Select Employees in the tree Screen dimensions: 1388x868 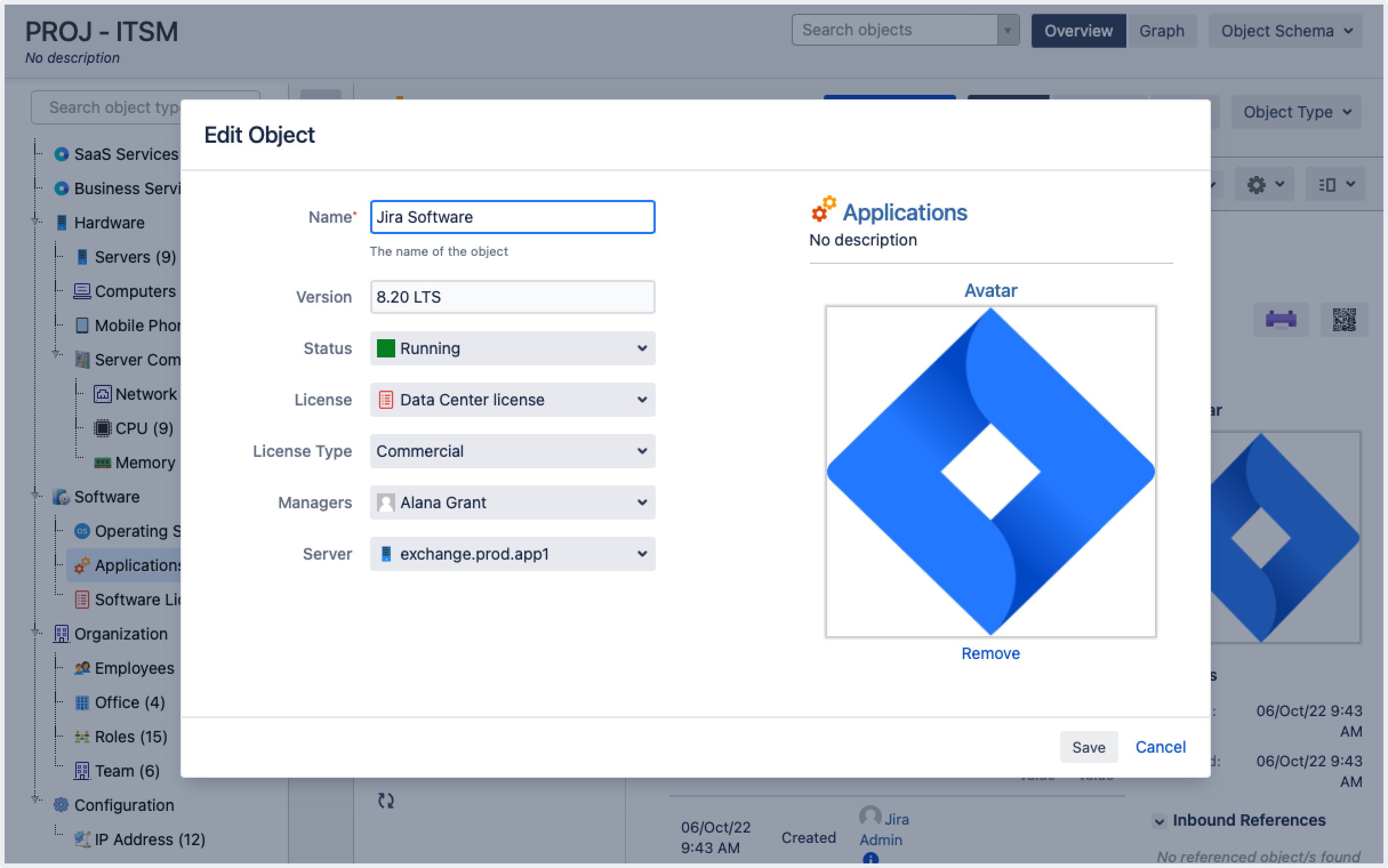[x=134, y=668]
